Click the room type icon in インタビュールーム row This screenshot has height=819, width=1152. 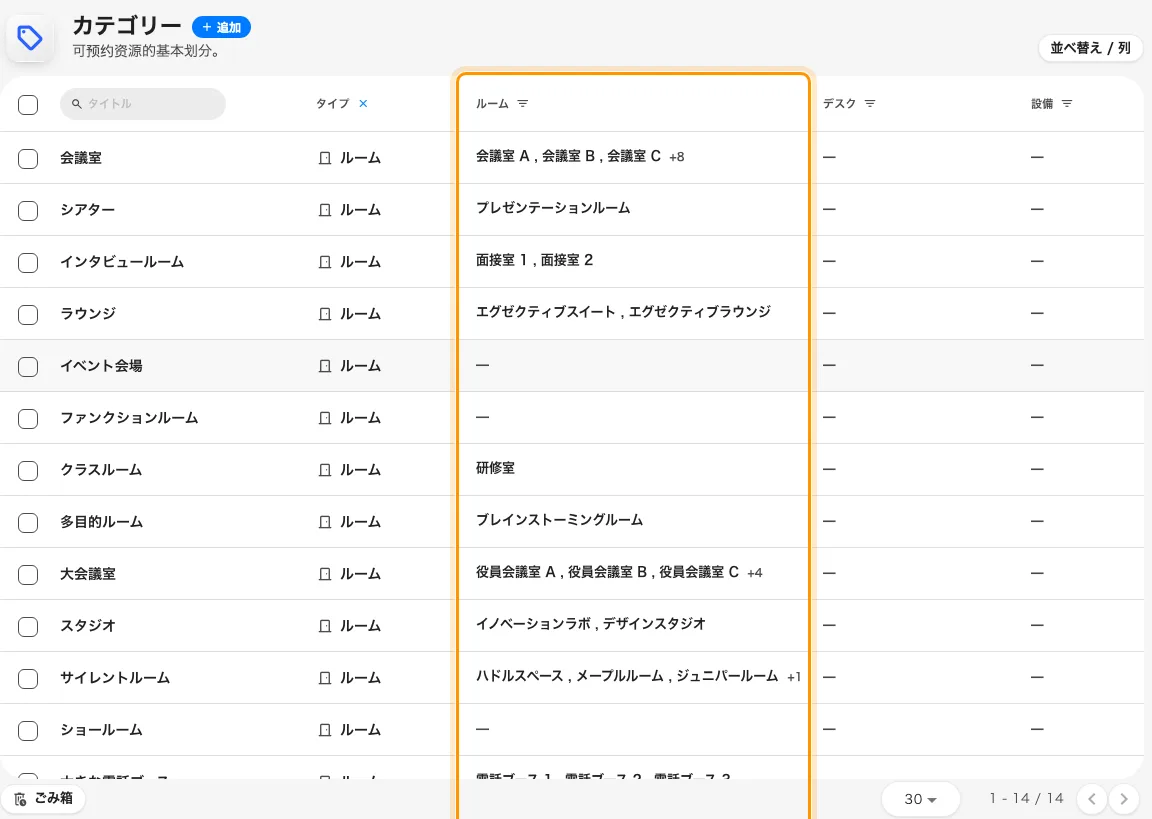click(325, 262)
